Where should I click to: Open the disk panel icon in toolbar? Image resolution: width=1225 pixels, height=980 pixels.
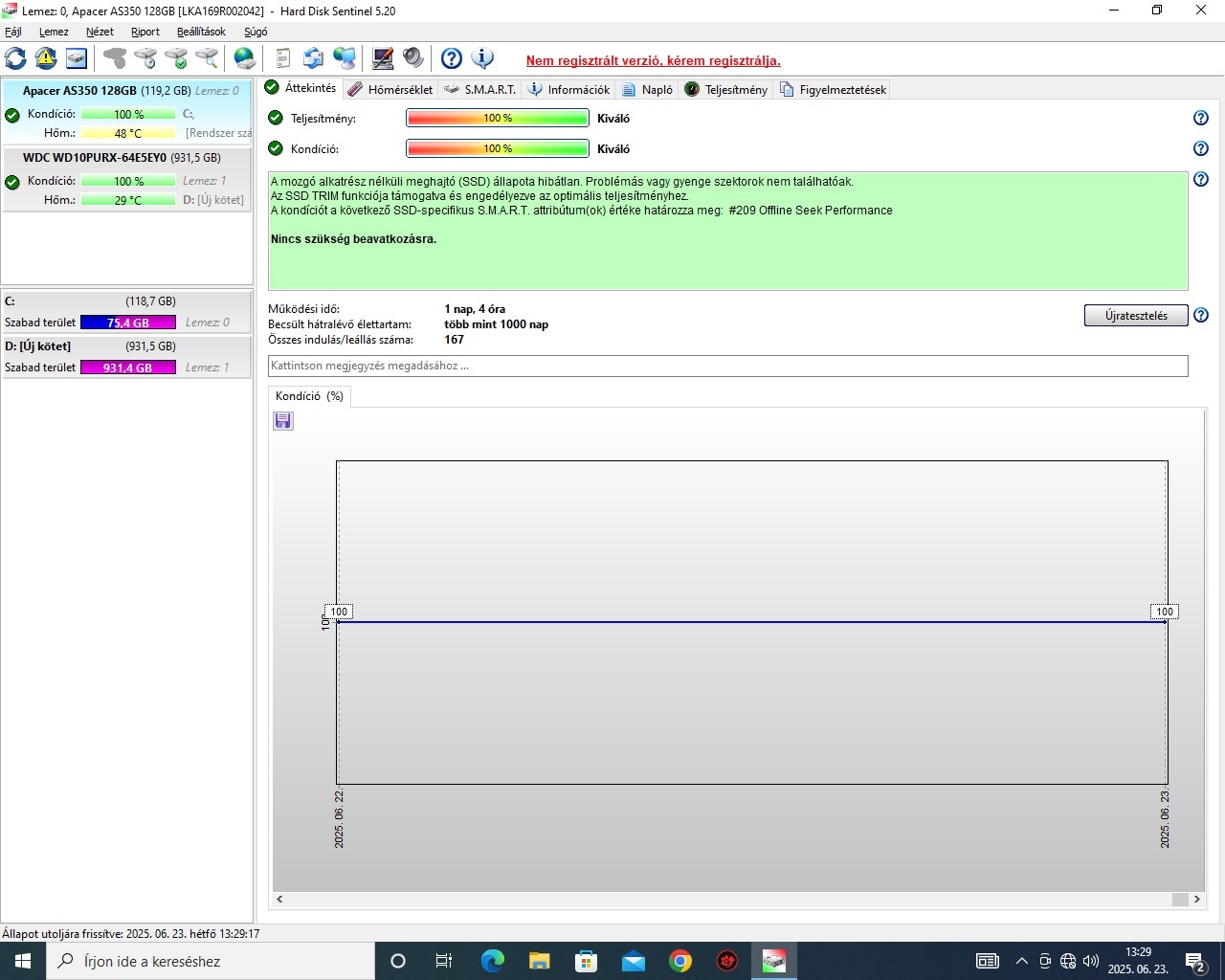77,58
